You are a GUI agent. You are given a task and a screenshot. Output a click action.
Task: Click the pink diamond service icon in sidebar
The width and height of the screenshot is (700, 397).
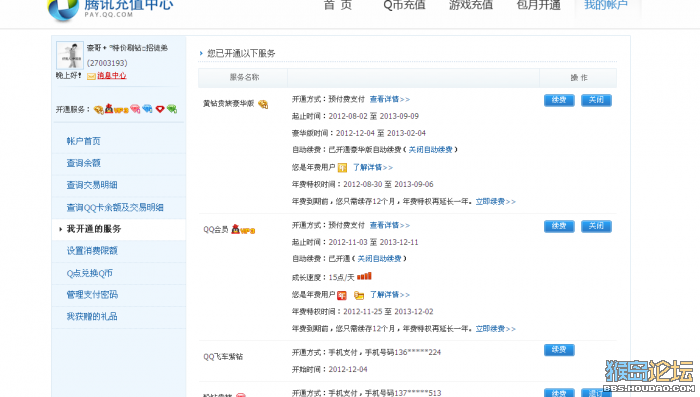point(135,109)
